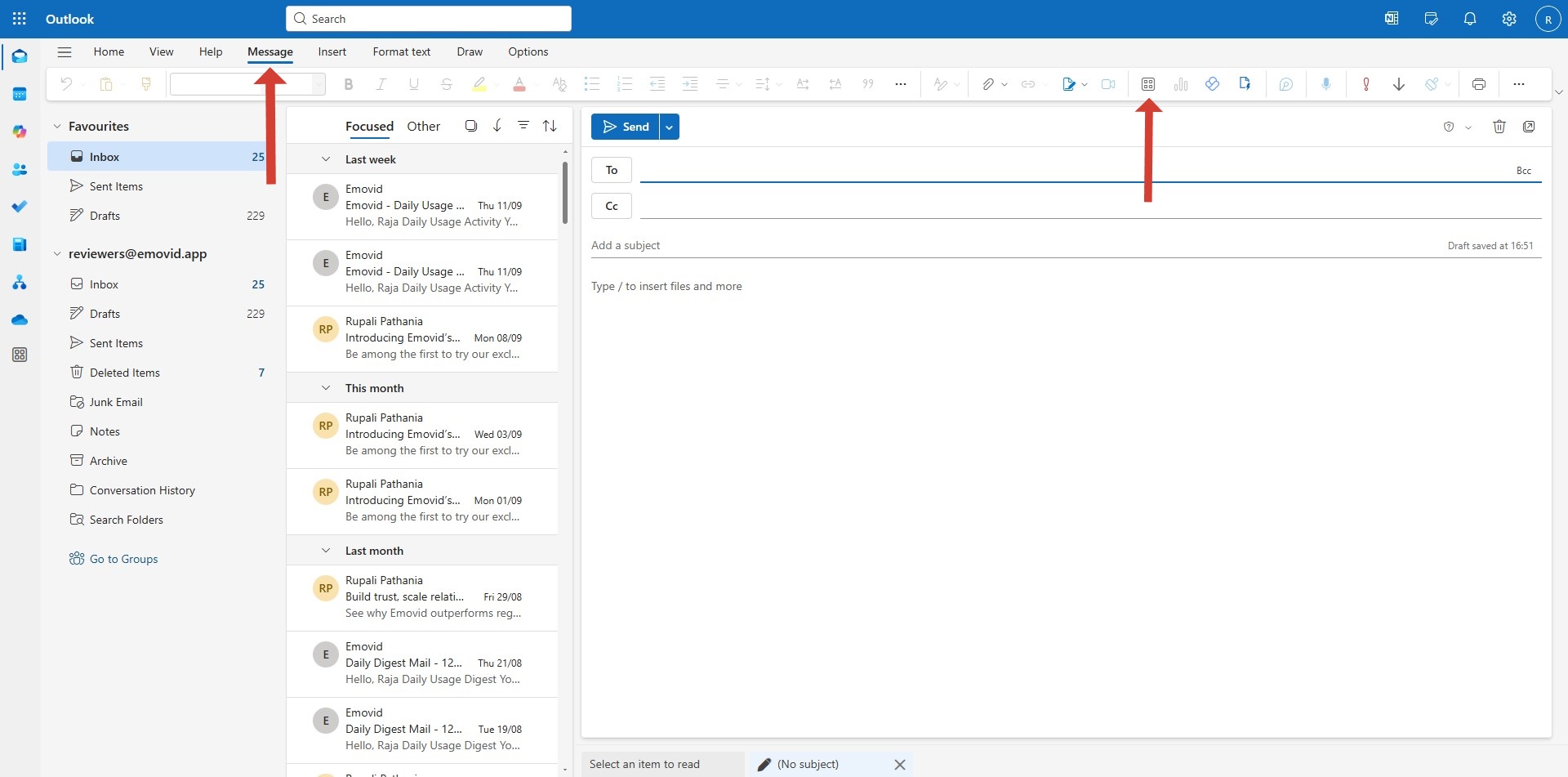Viewport: 1568px width, 777px height.
Task: Clear all formatting
Action: point(559,83)
